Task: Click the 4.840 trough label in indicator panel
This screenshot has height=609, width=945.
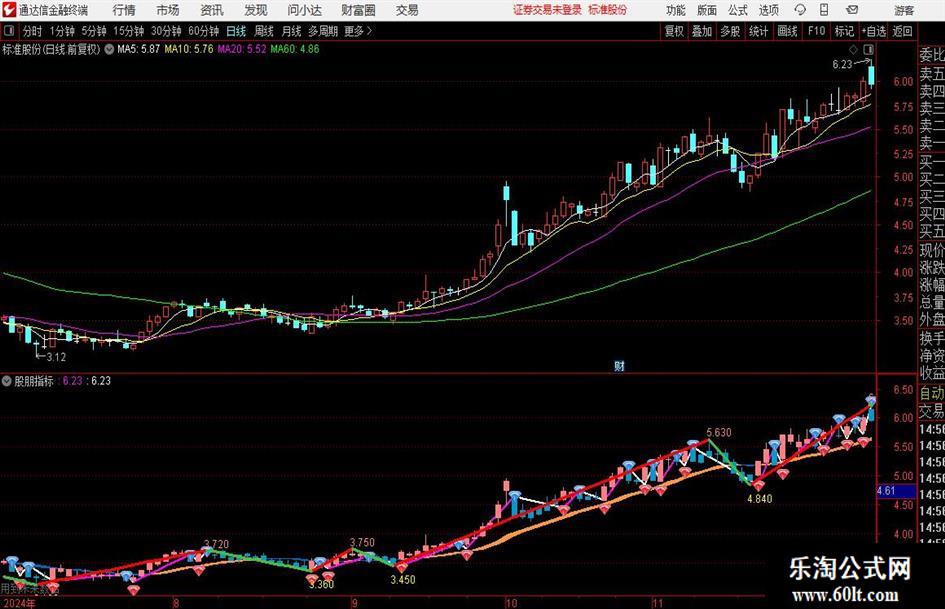Action: 759,499
